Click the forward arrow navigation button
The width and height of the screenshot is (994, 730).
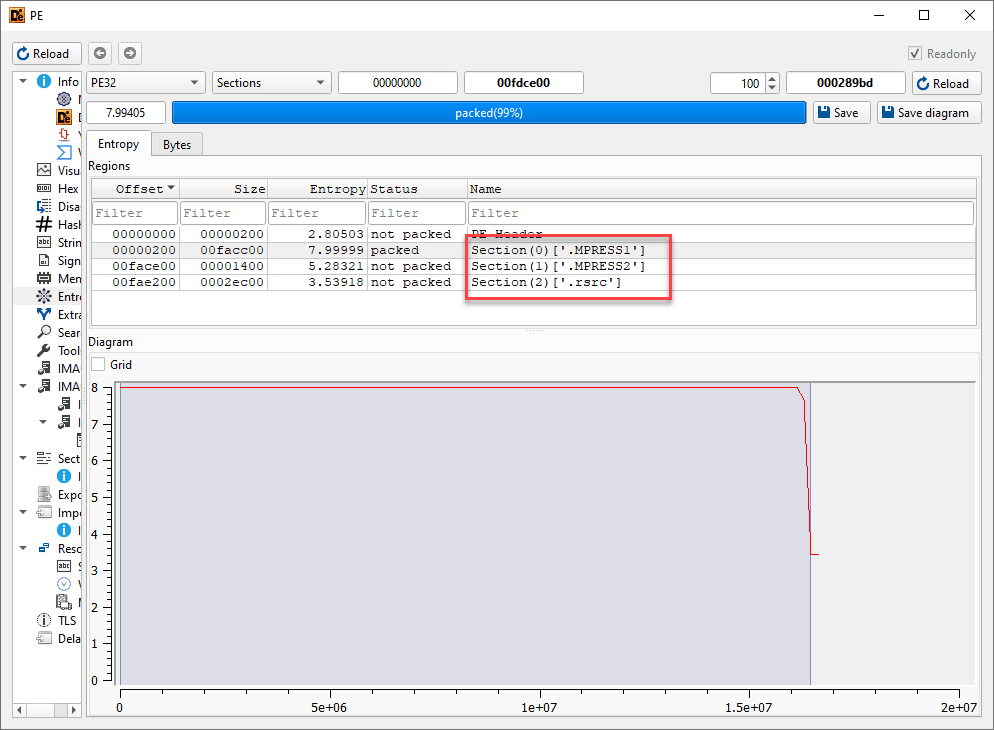(x=130, y=53)
